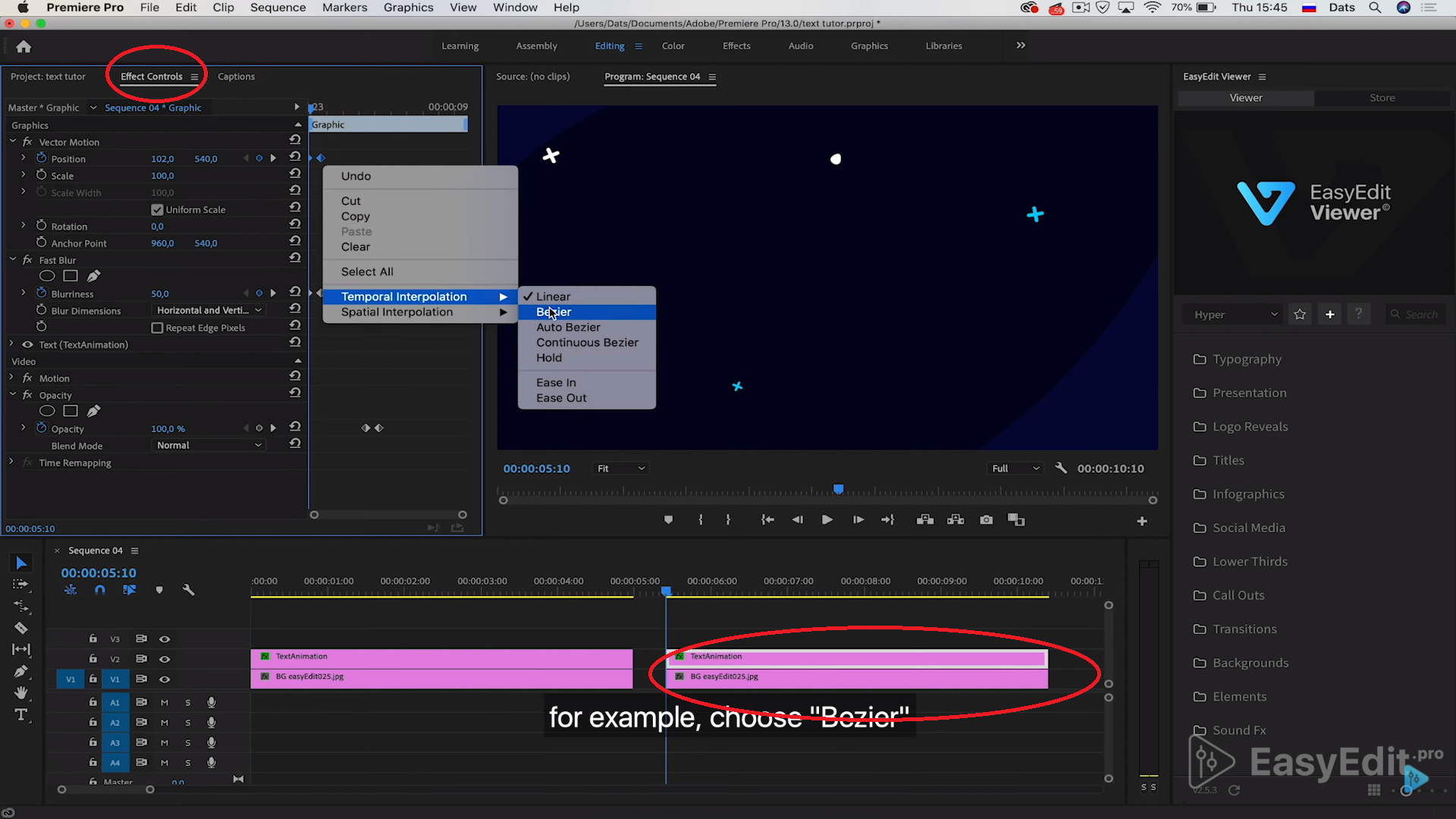Click the plus button in EasyEdit Viewer
This screenshot has width=1456, height=819.
pyautogui.click(x=1329, y=314)
